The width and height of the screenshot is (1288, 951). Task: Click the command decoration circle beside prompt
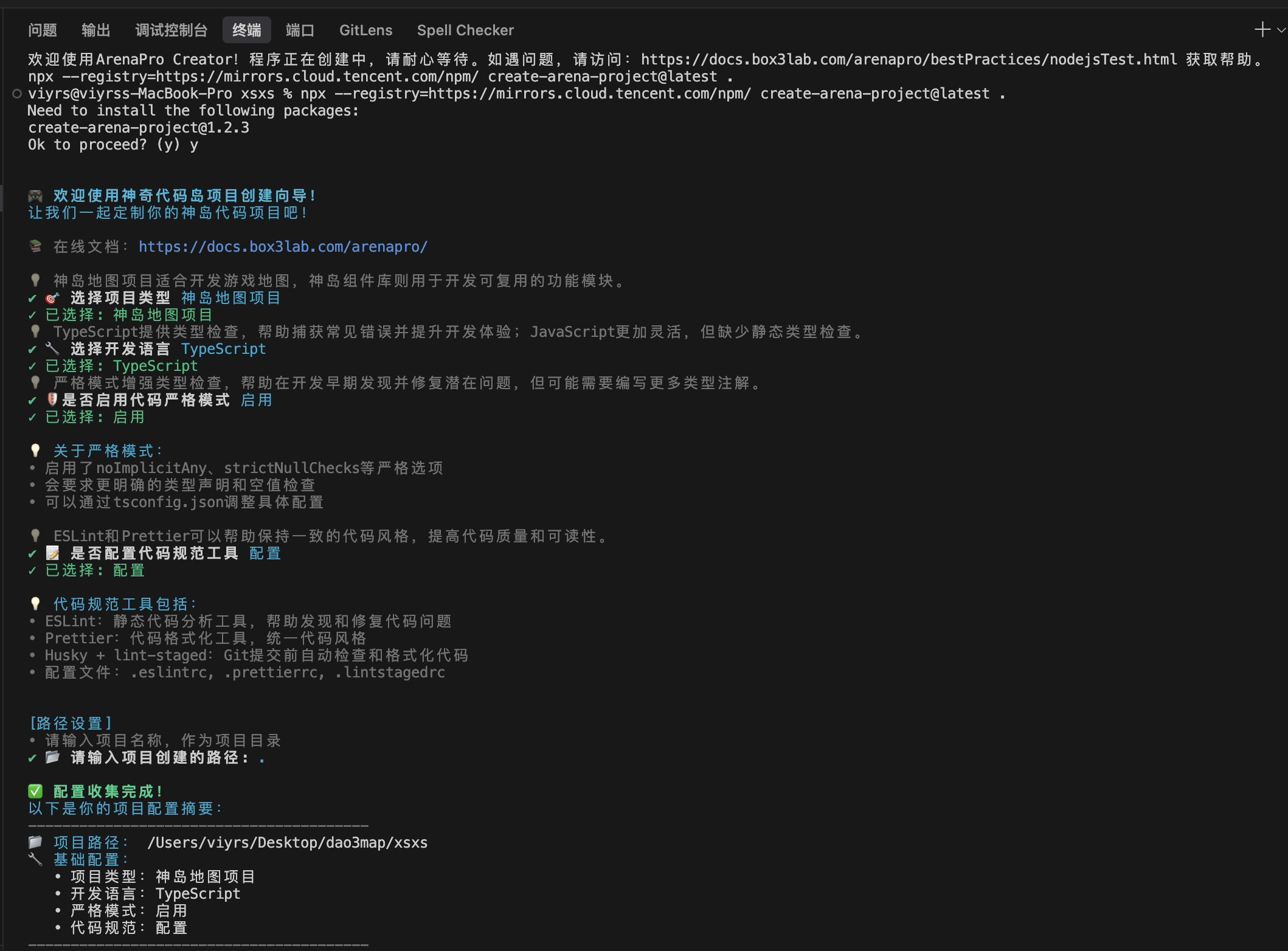click(x=17, y=94)
